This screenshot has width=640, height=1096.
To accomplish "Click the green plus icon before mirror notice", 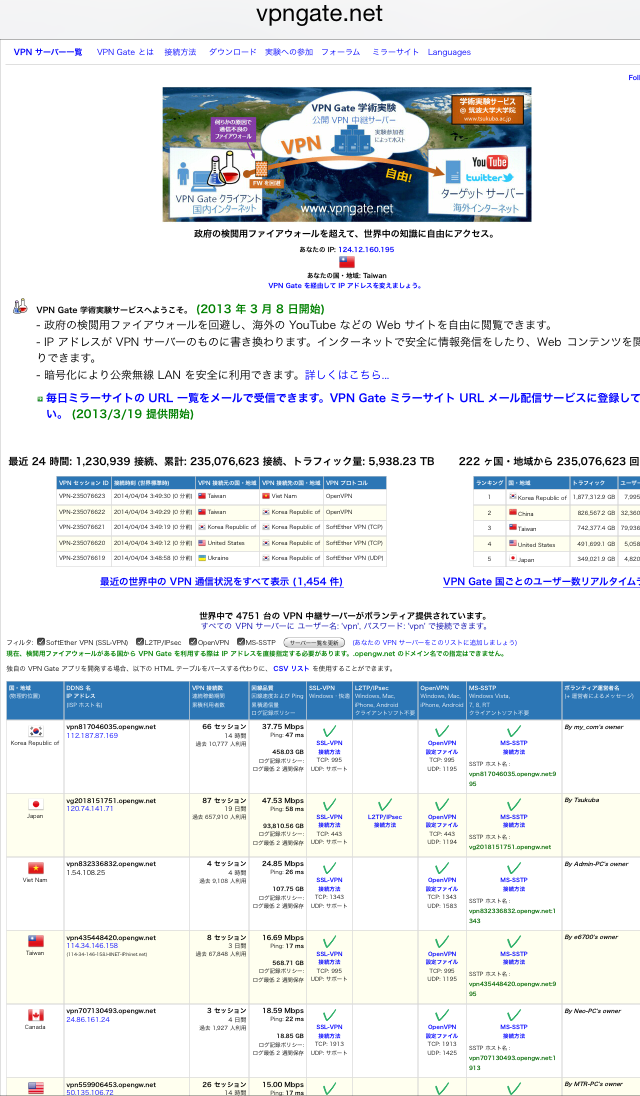I will point(41,398).
